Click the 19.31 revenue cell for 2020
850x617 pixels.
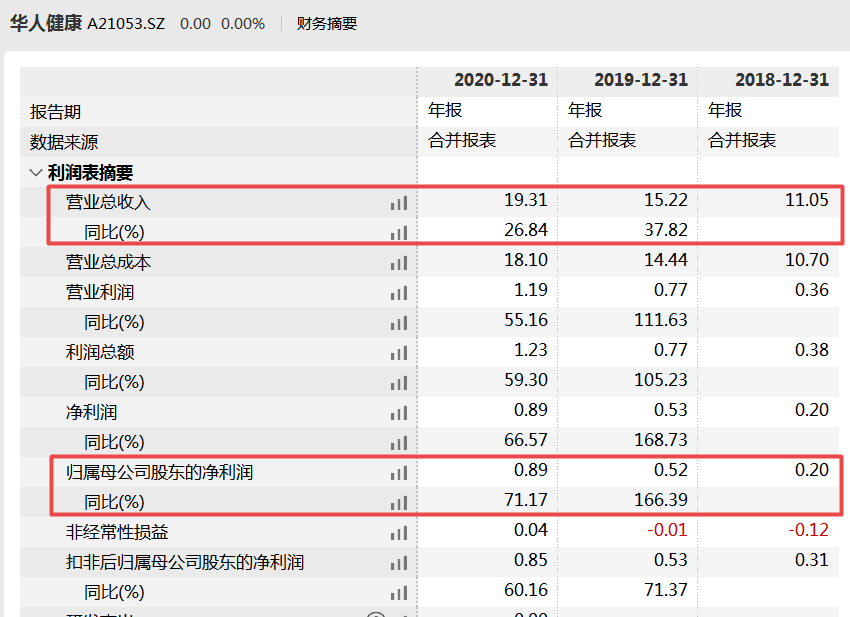pyautogui.click(x=526, y=200)
